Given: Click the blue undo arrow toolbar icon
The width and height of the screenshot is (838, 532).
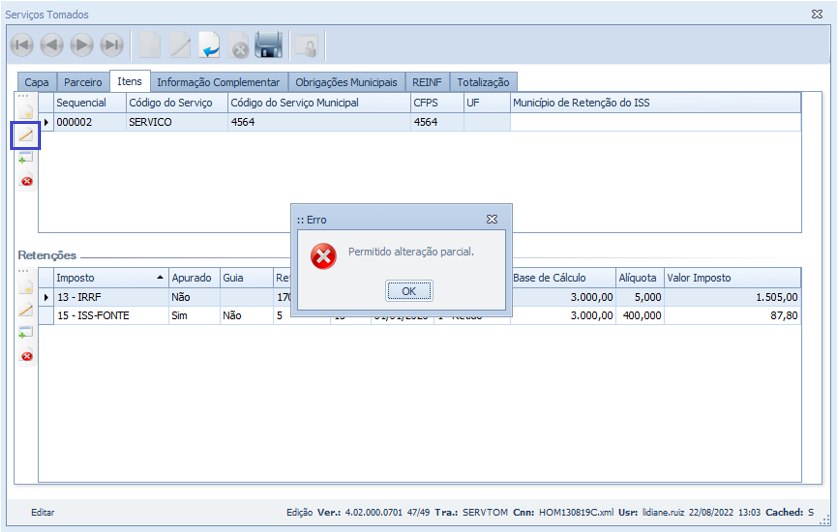Looking at the screenshot, I should click(x=210, y=45).
